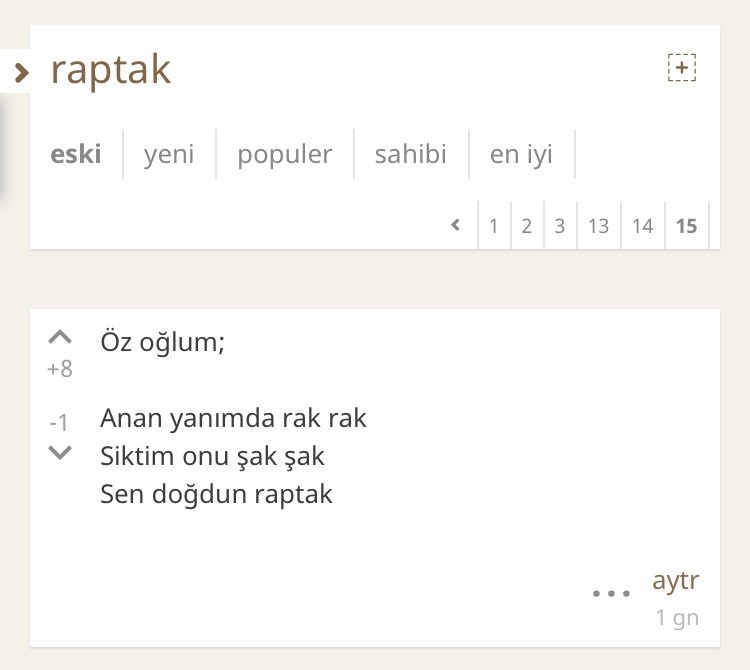750x670 pixels.
Task: Open the "en iyi" tab
Action: [x=521, y=155]
